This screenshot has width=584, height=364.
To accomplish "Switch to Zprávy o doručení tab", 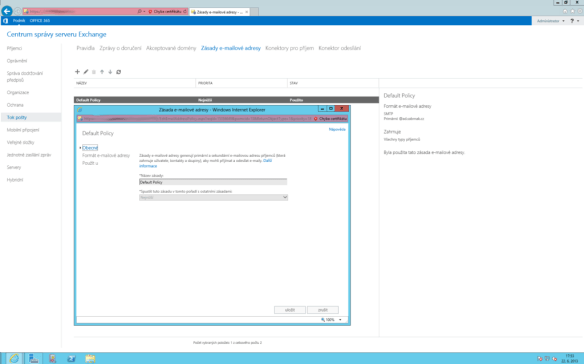I will 120,48.
